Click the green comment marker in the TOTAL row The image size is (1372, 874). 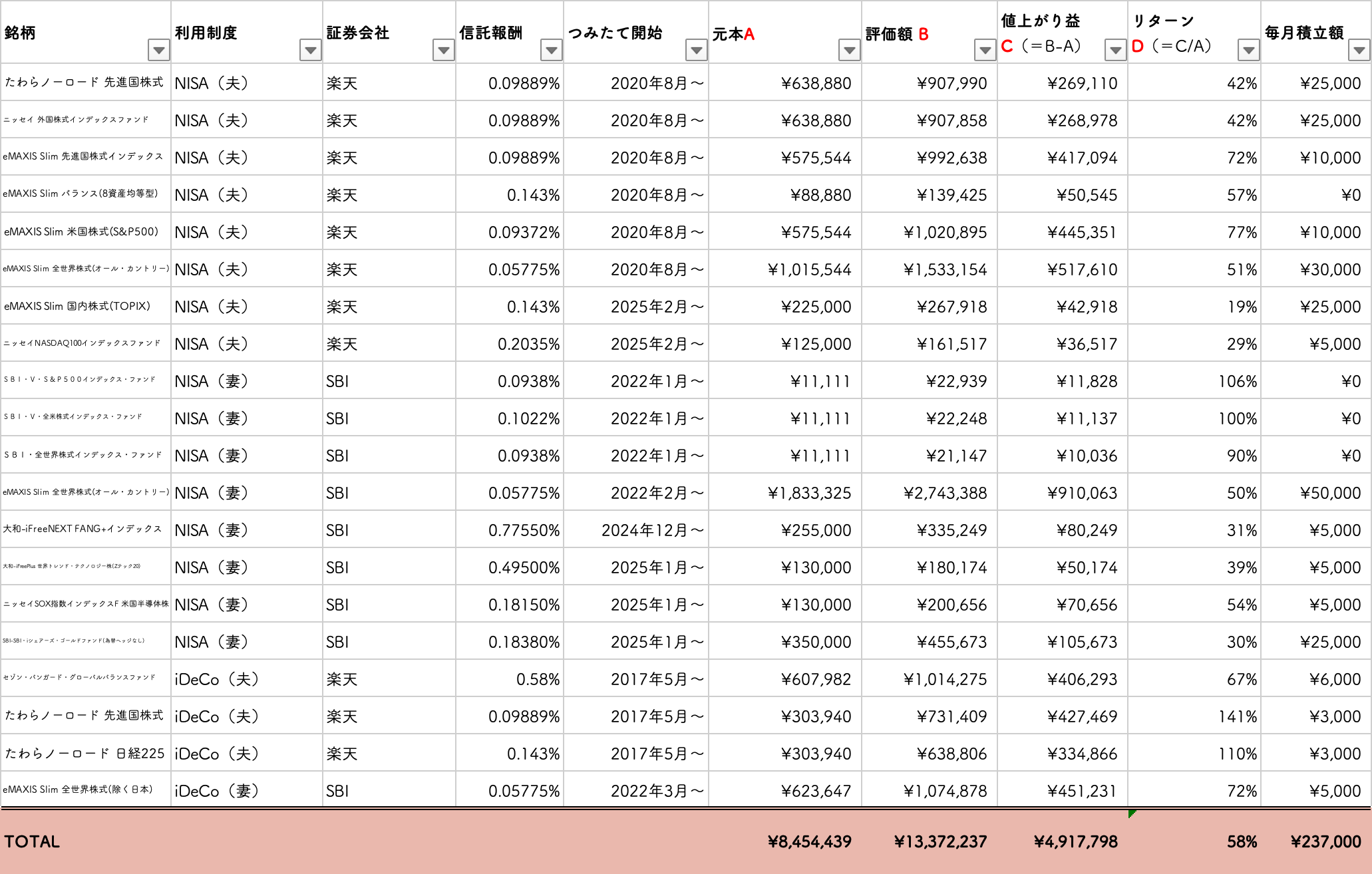coord(1132,813)
